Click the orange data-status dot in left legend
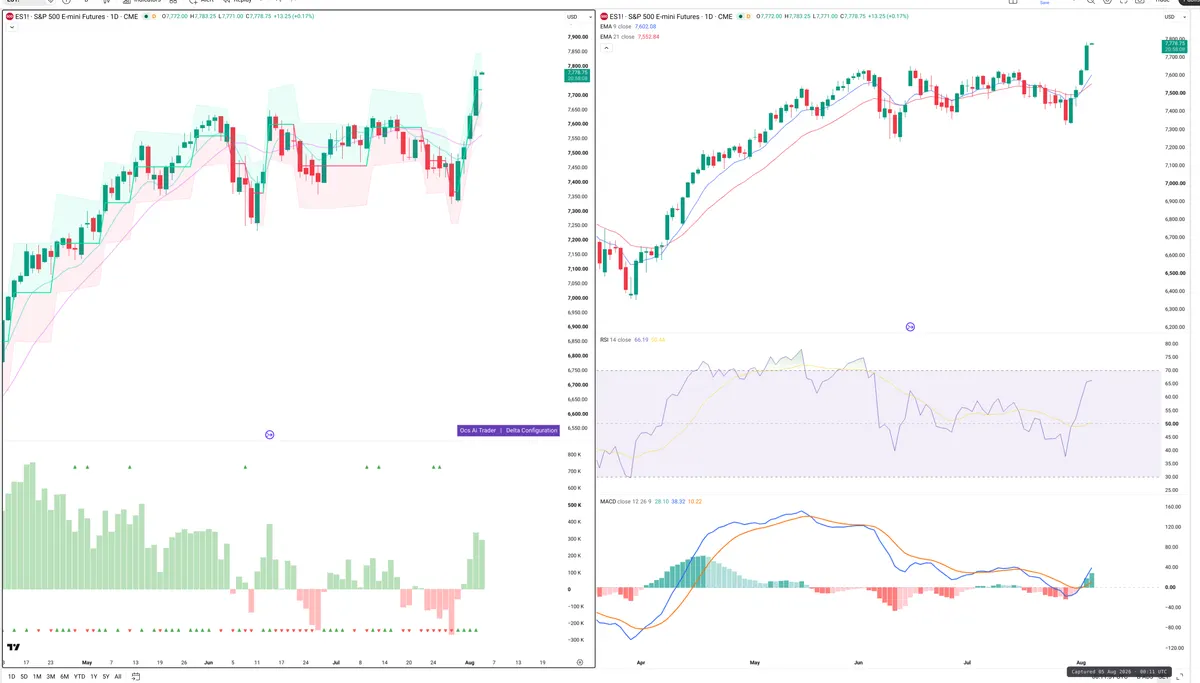The image size is (1200, 683). click(153, 17)
